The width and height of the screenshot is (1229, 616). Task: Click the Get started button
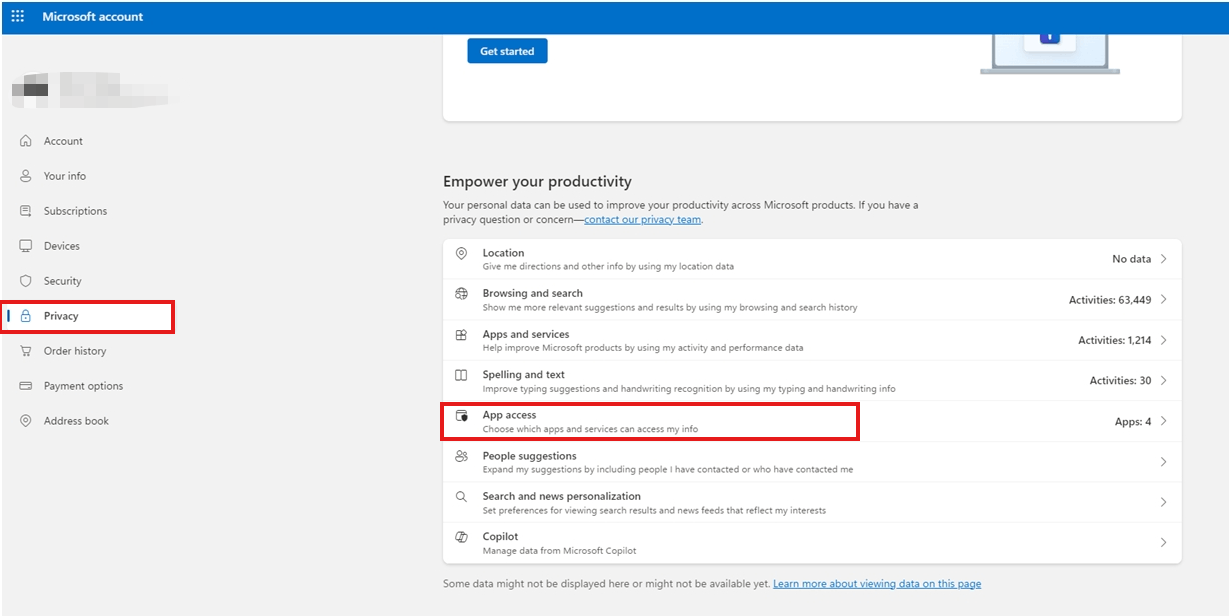(x=507, y=51)
